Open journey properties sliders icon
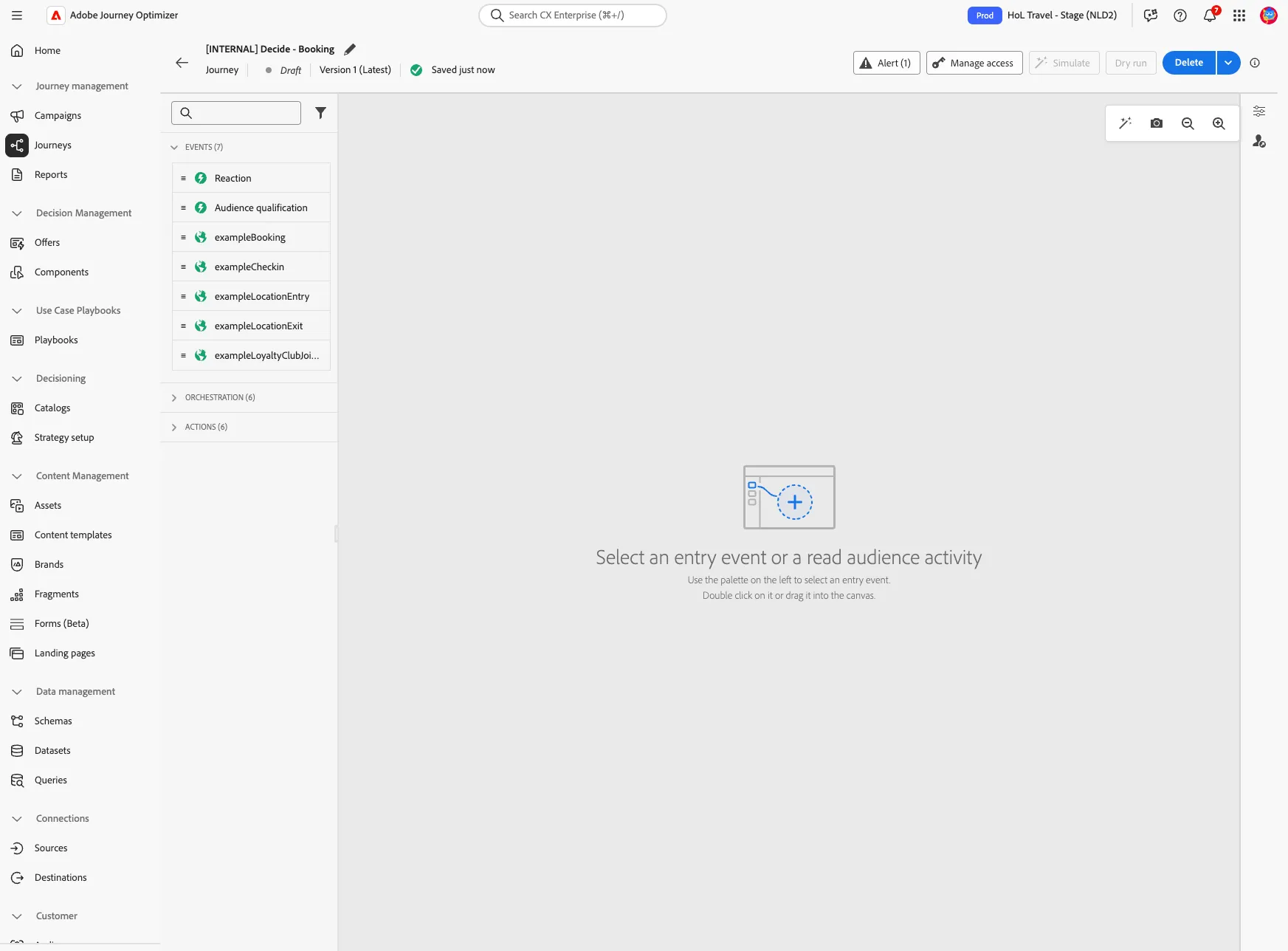Viewport: 1288px width, 951px height. [1259, 111]
